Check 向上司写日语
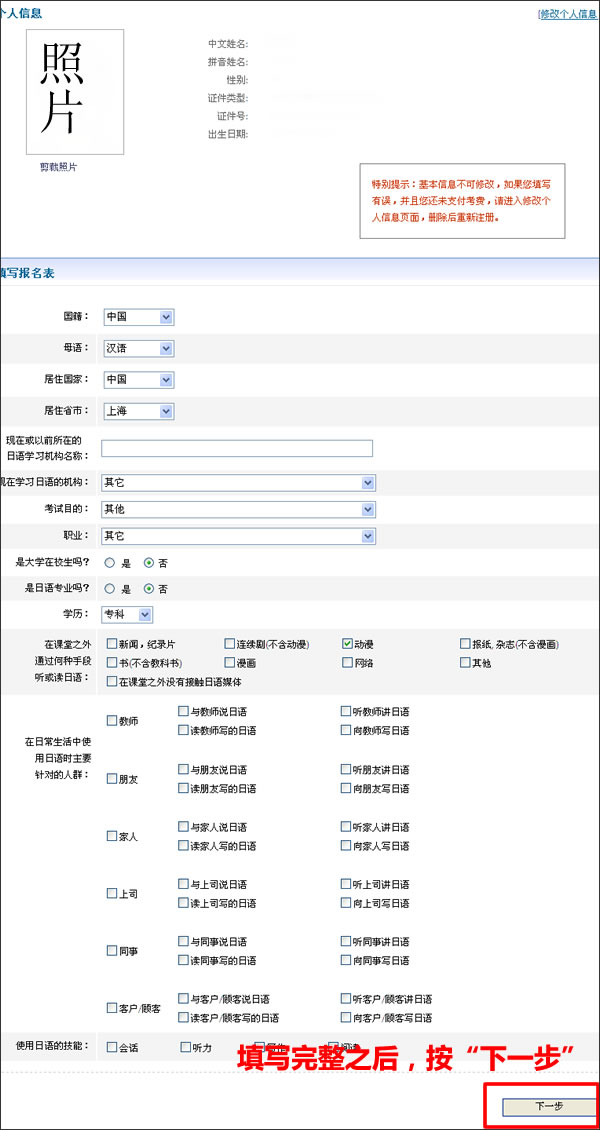The image size is (600, 1130). (x=346, y=902)
